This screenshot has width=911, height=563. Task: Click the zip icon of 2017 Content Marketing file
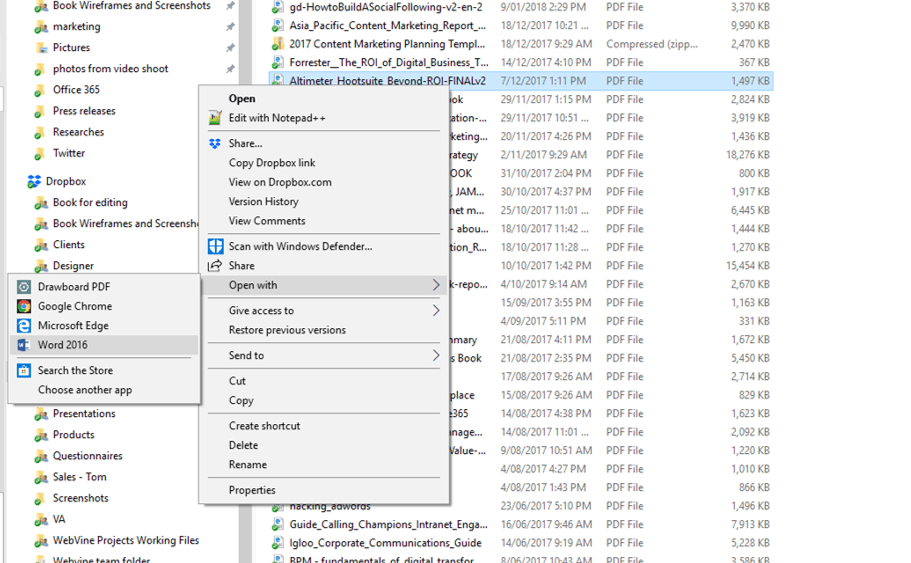tap(278, 44)
